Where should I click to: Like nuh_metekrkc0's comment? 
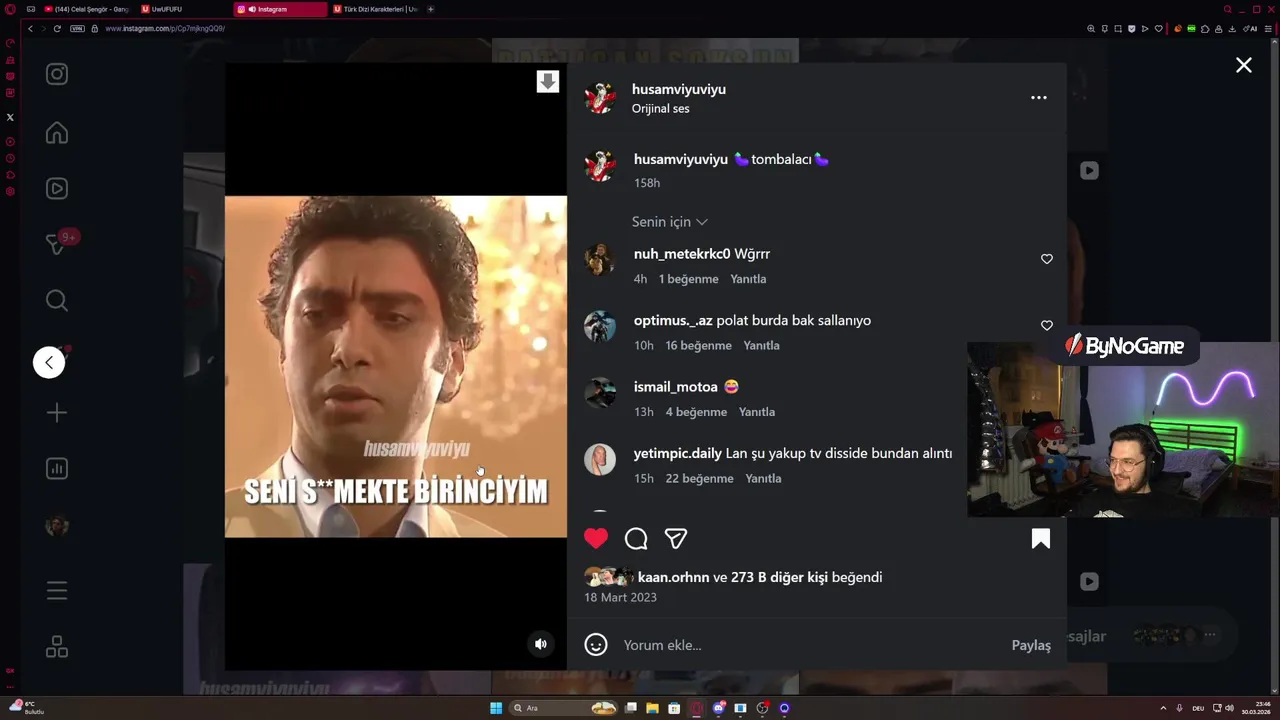tap(1047, 259)
